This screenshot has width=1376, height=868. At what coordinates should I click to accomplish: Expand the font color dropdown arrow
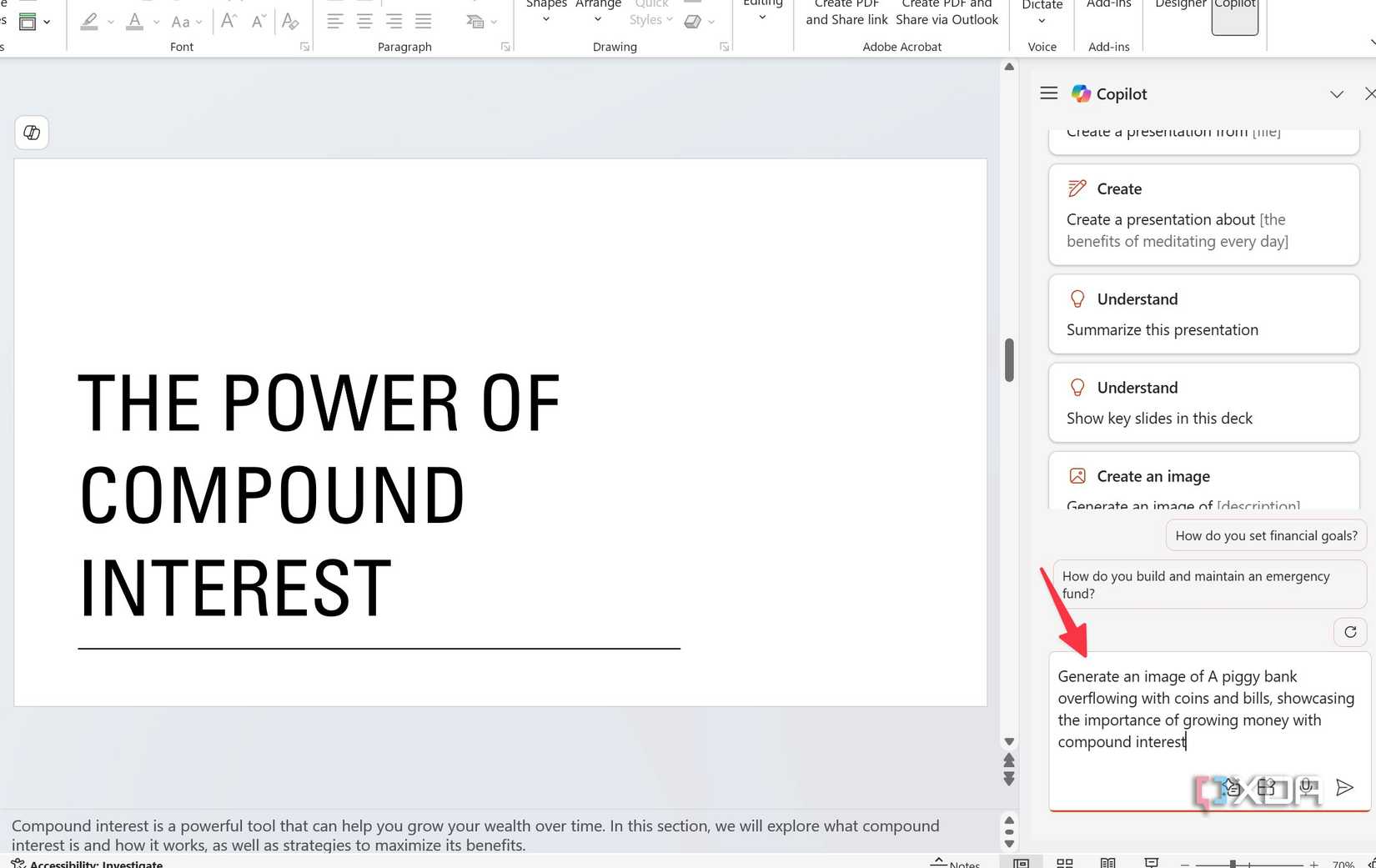point(156,23)
